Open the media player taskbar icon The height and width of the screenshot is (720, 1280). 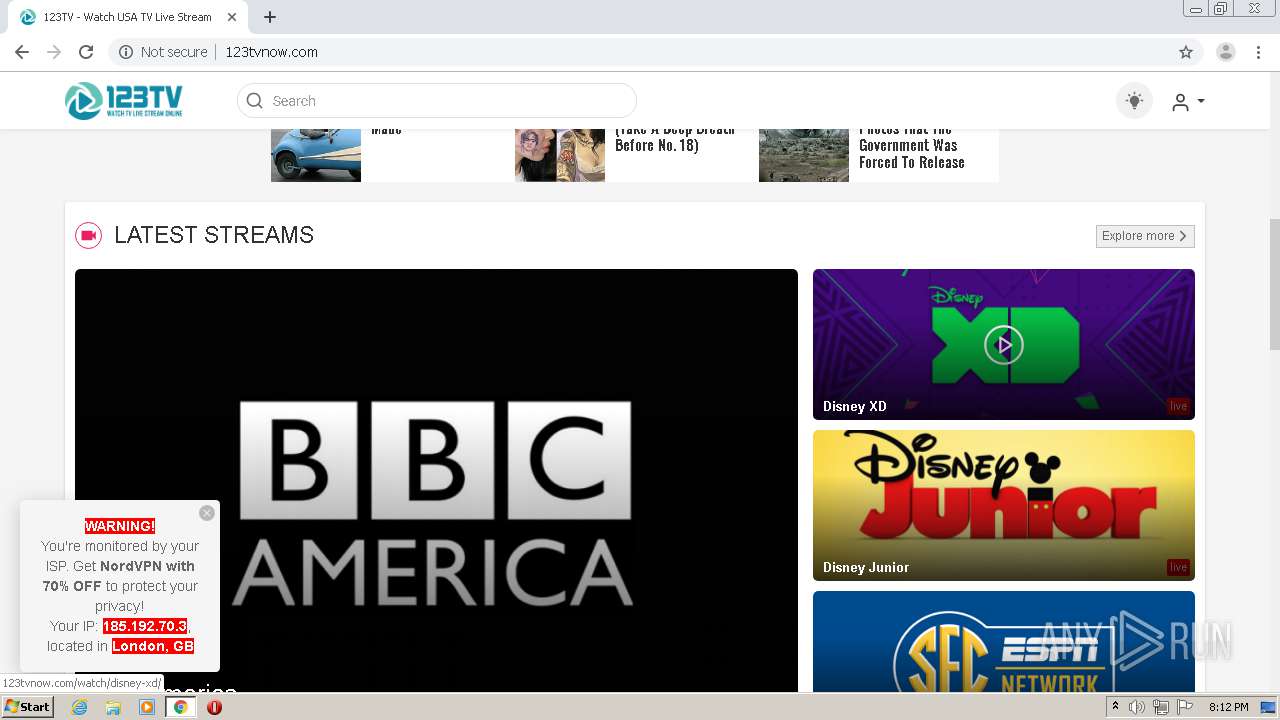click(x=147, y=707)
